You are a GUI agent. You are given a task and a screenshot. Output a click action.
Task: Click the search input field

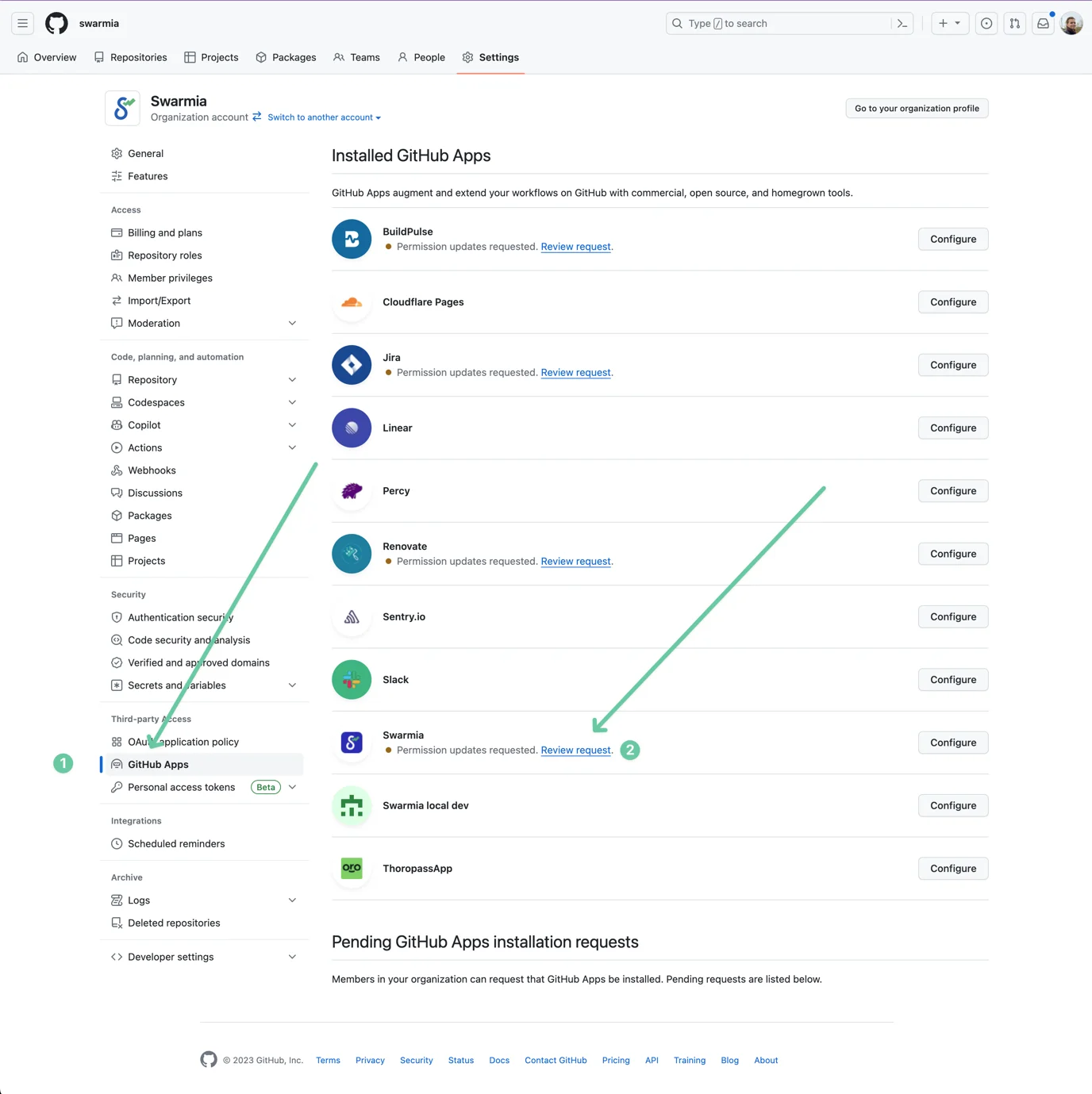778,24
